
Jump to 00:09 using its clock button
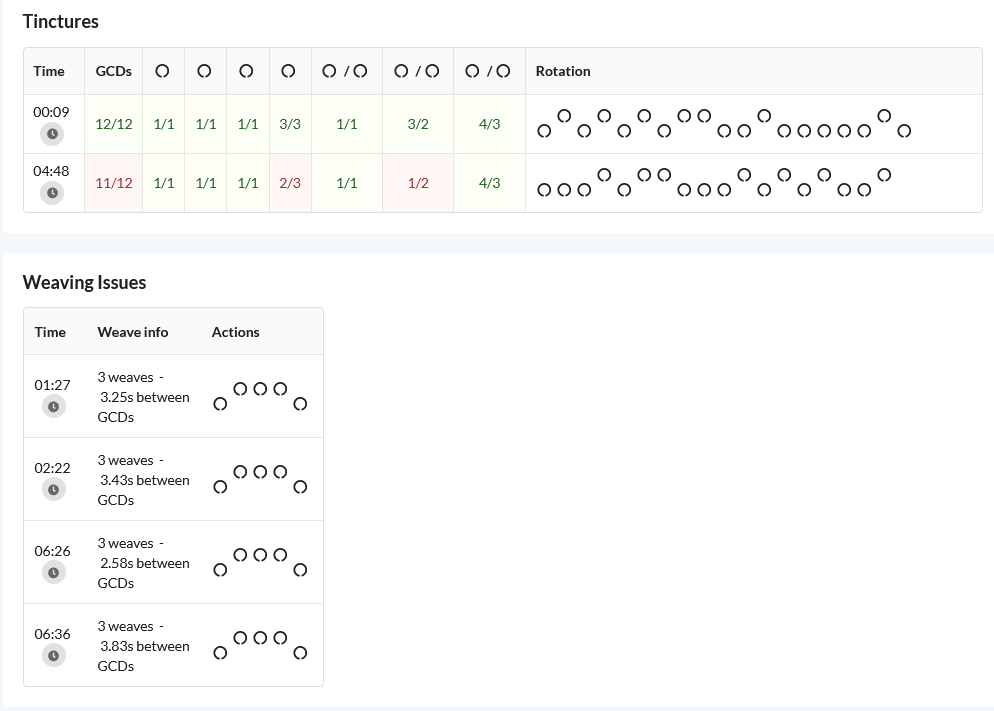point(53,134)
